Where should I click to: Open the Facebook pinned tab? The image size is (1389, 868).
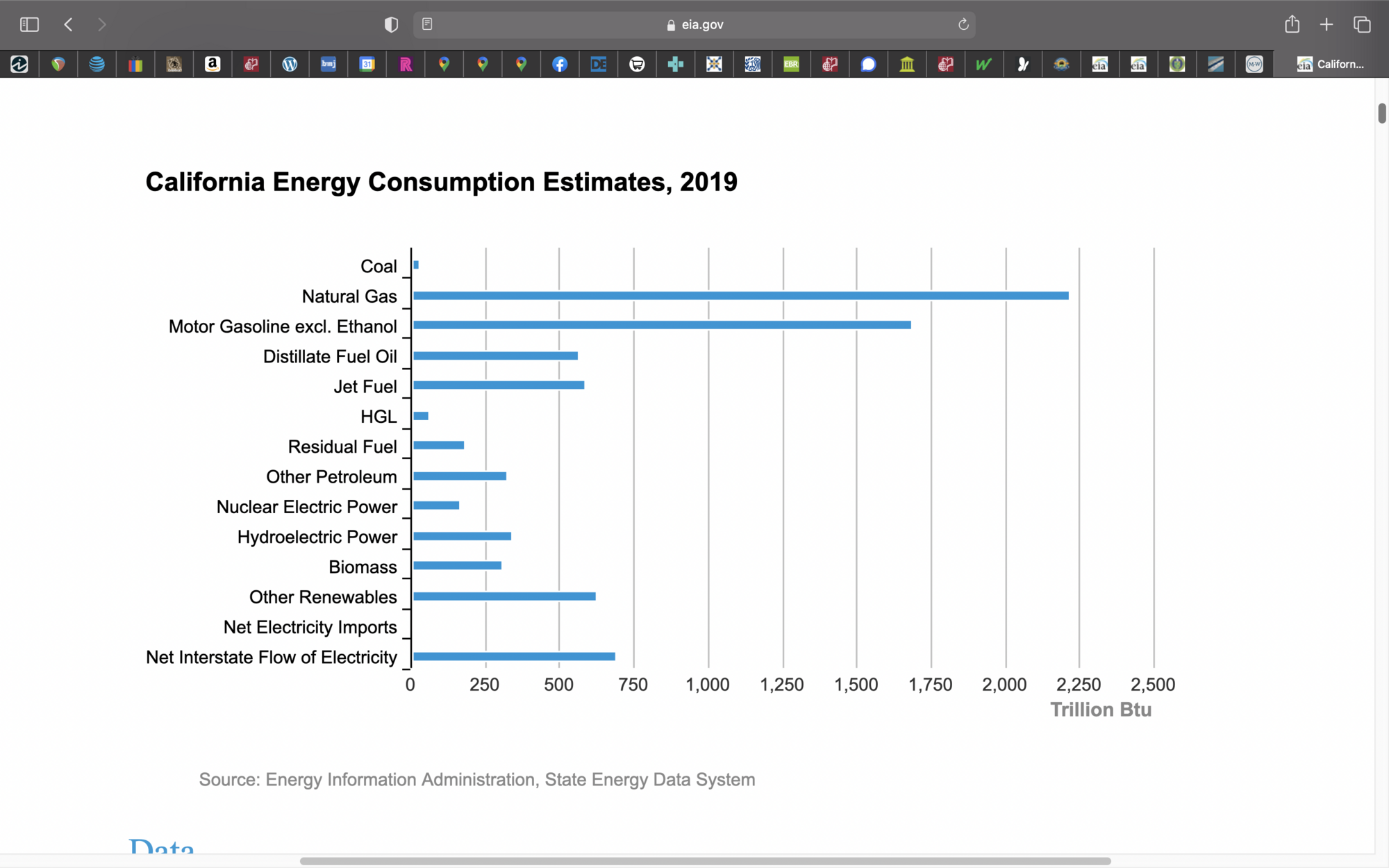(x=560, y=65)
